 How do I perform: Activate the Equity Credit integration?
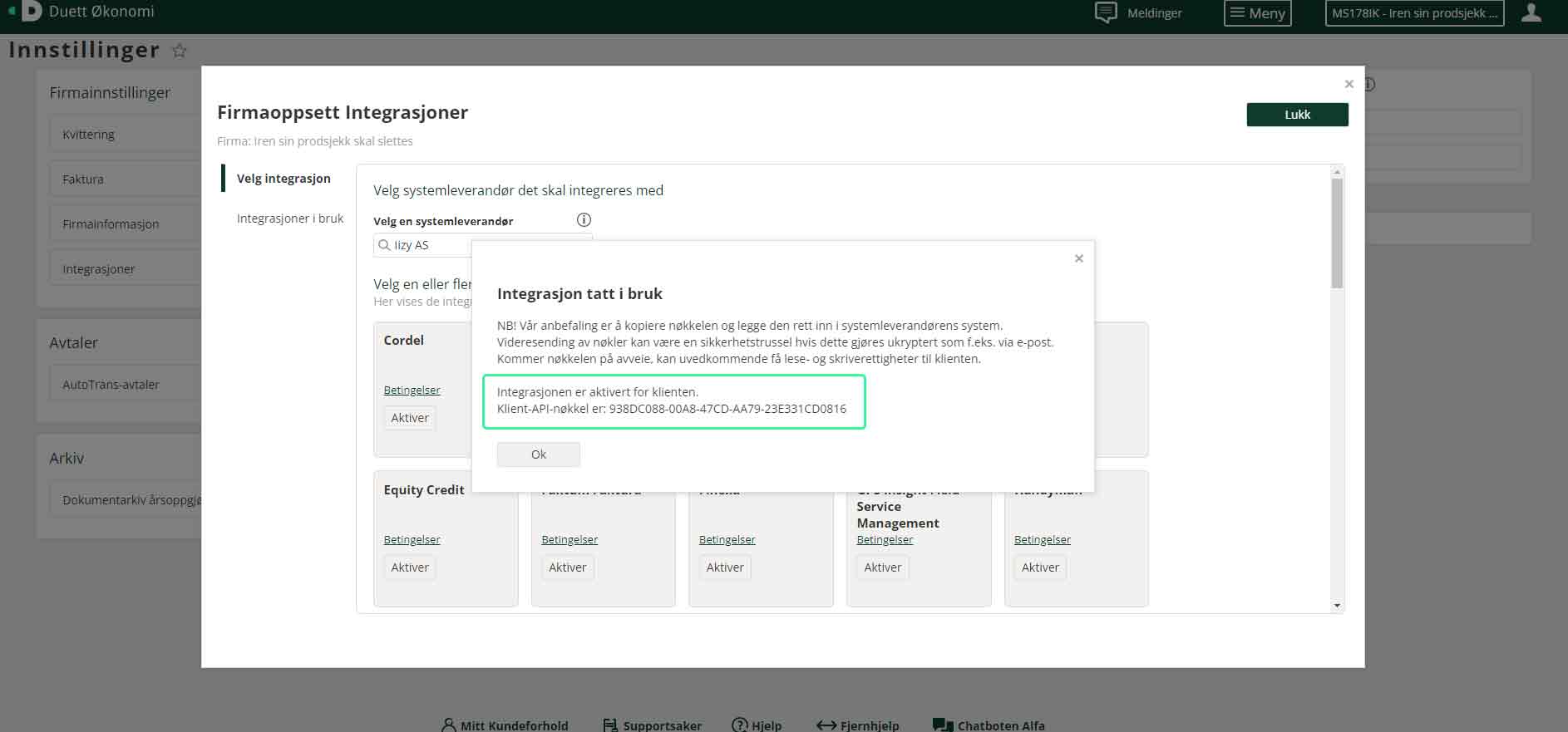410,567
